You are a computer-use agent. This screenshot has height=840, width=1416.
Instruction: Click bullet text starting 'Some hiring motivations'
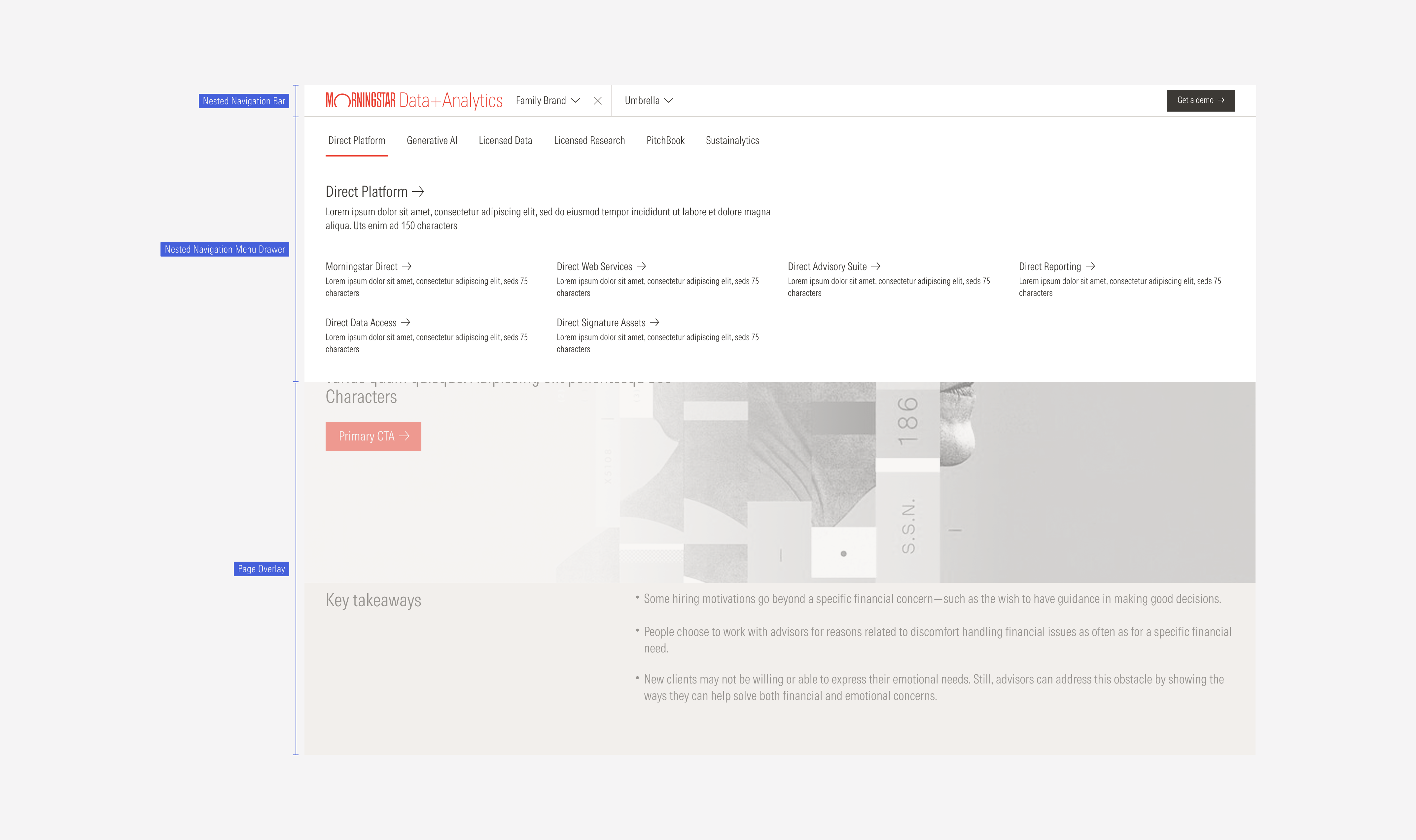[932, 599]
